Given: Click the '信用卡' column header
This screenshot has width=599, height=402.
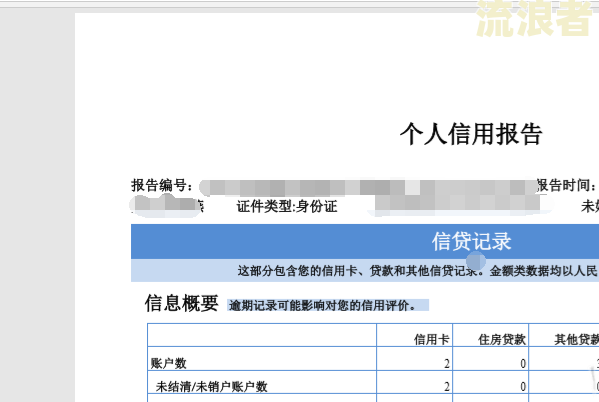Looking at the screenshot, I should pos(432,339).
